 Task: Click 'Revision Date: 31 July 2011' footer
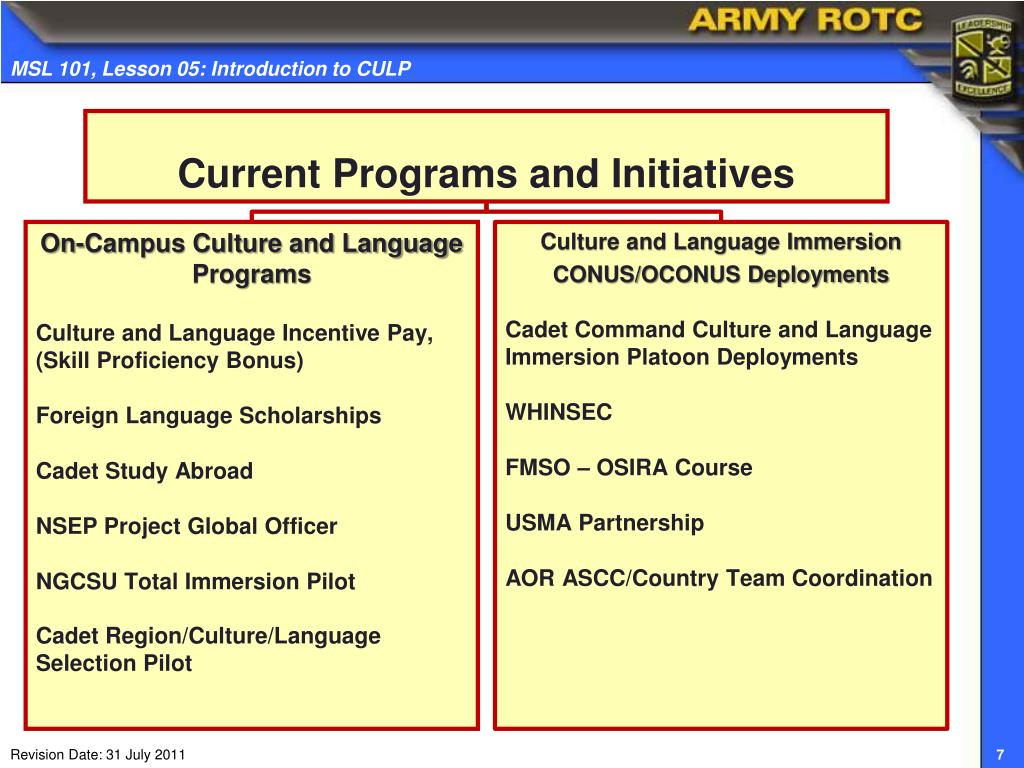(98, 755)
